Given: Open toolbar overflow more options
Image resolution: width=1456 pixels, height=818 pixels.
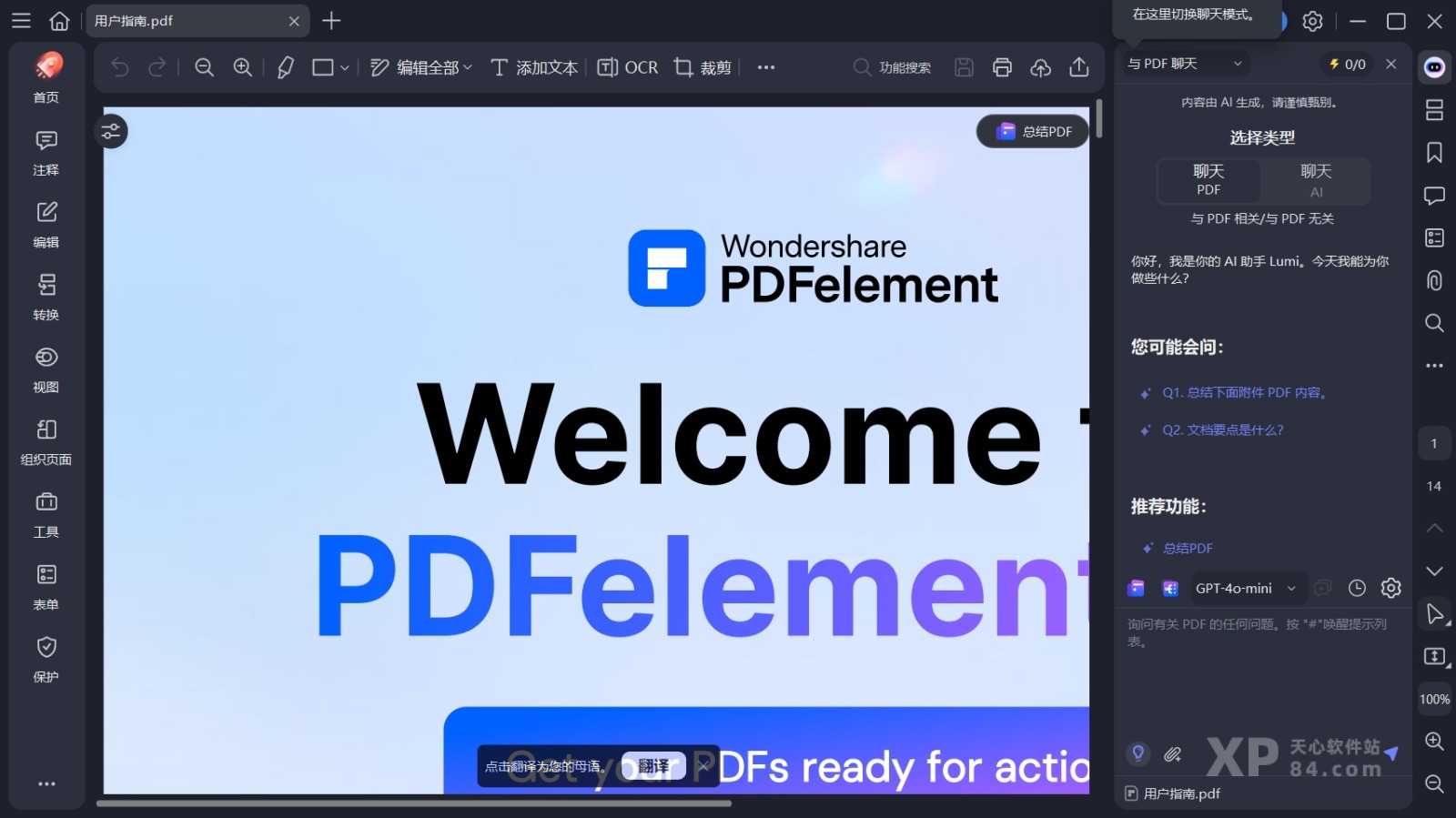Looking at the screenshot, I should coord(766,67).
